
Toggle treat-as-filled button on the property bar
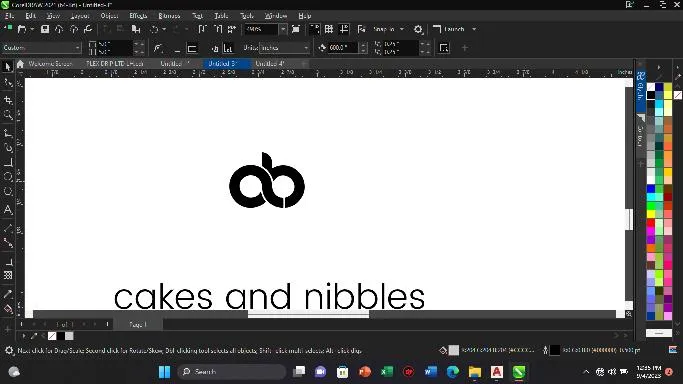pos(444,48)
